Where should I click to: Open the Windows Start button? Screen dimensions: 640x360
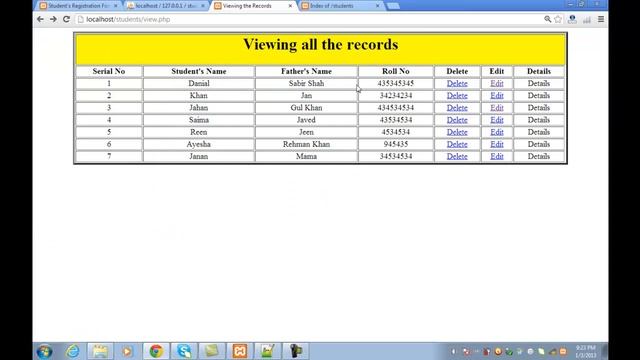point(44,351)
